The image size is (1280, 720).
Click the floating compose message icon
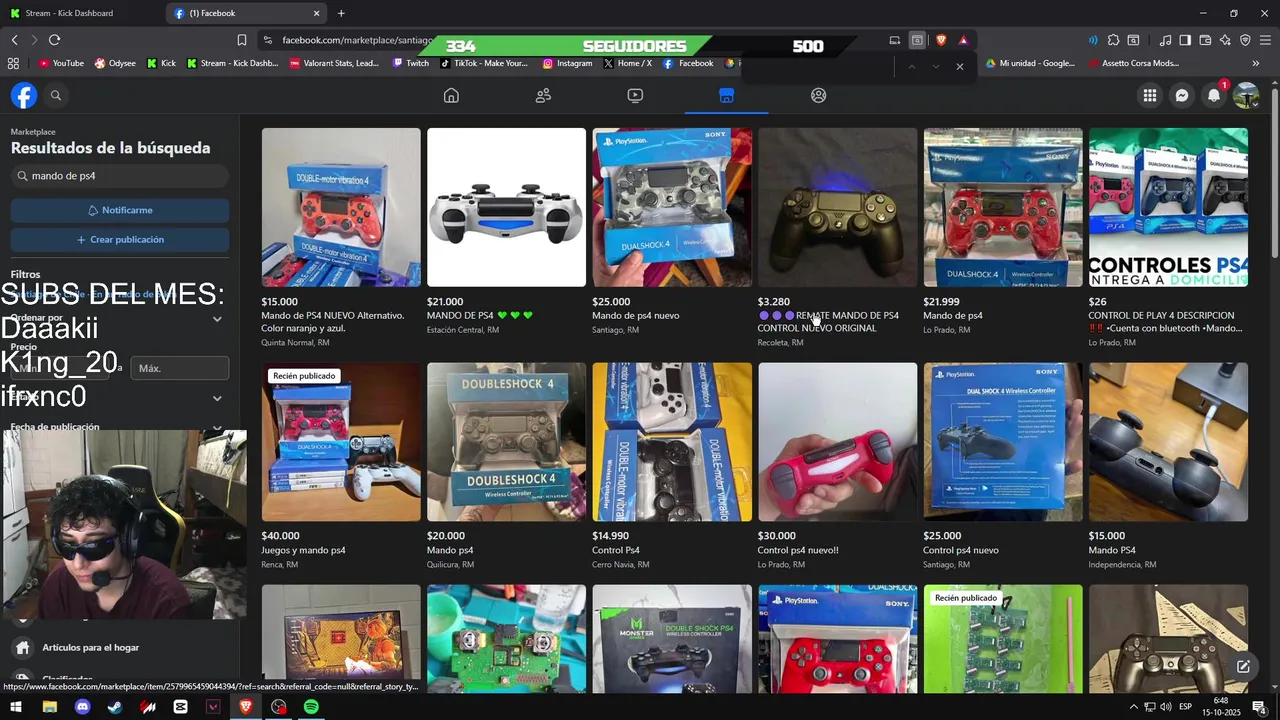(x=1243, y=666)
